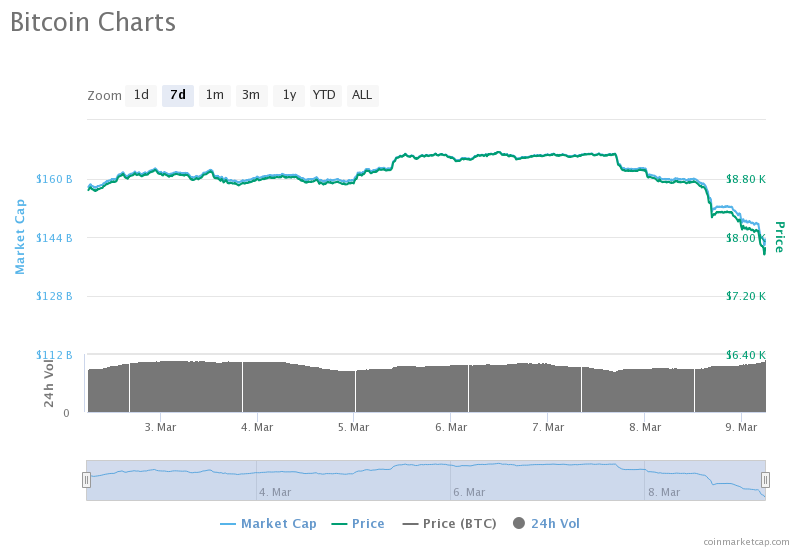Set zoom range to 1d
The height and width of the screenshot is (550, 800).
tap(141, 95)
